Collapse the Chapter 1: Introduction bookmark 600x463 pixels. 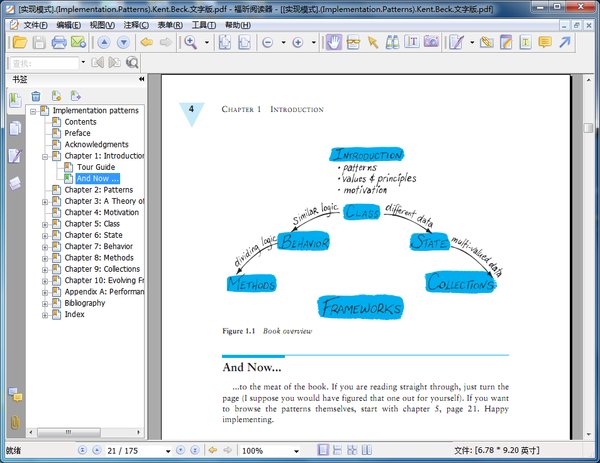pos(45,157)
